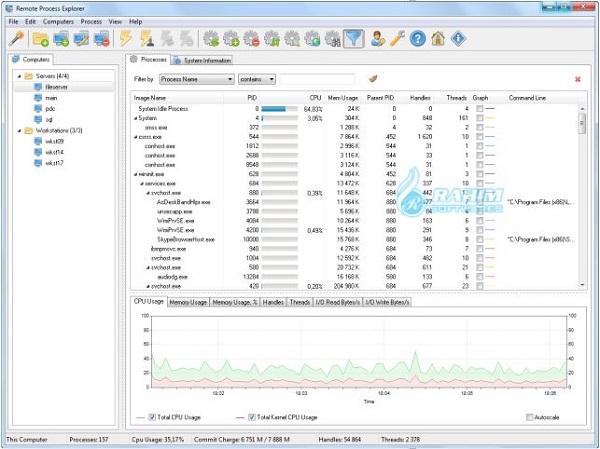Screen dimensions: 600x449
Task: Clear filter with the red X icon
Action: (577, 78)
